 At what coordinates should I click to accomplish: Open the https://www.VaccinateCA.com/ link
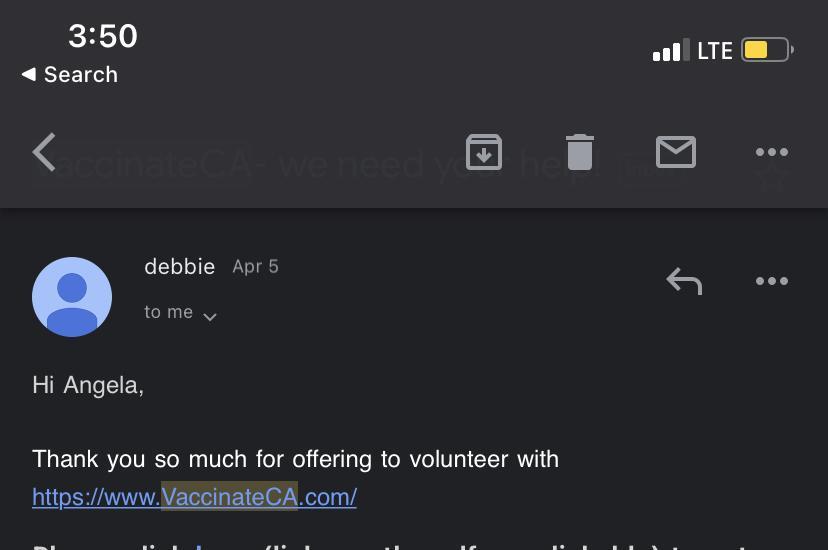[194, 497]
